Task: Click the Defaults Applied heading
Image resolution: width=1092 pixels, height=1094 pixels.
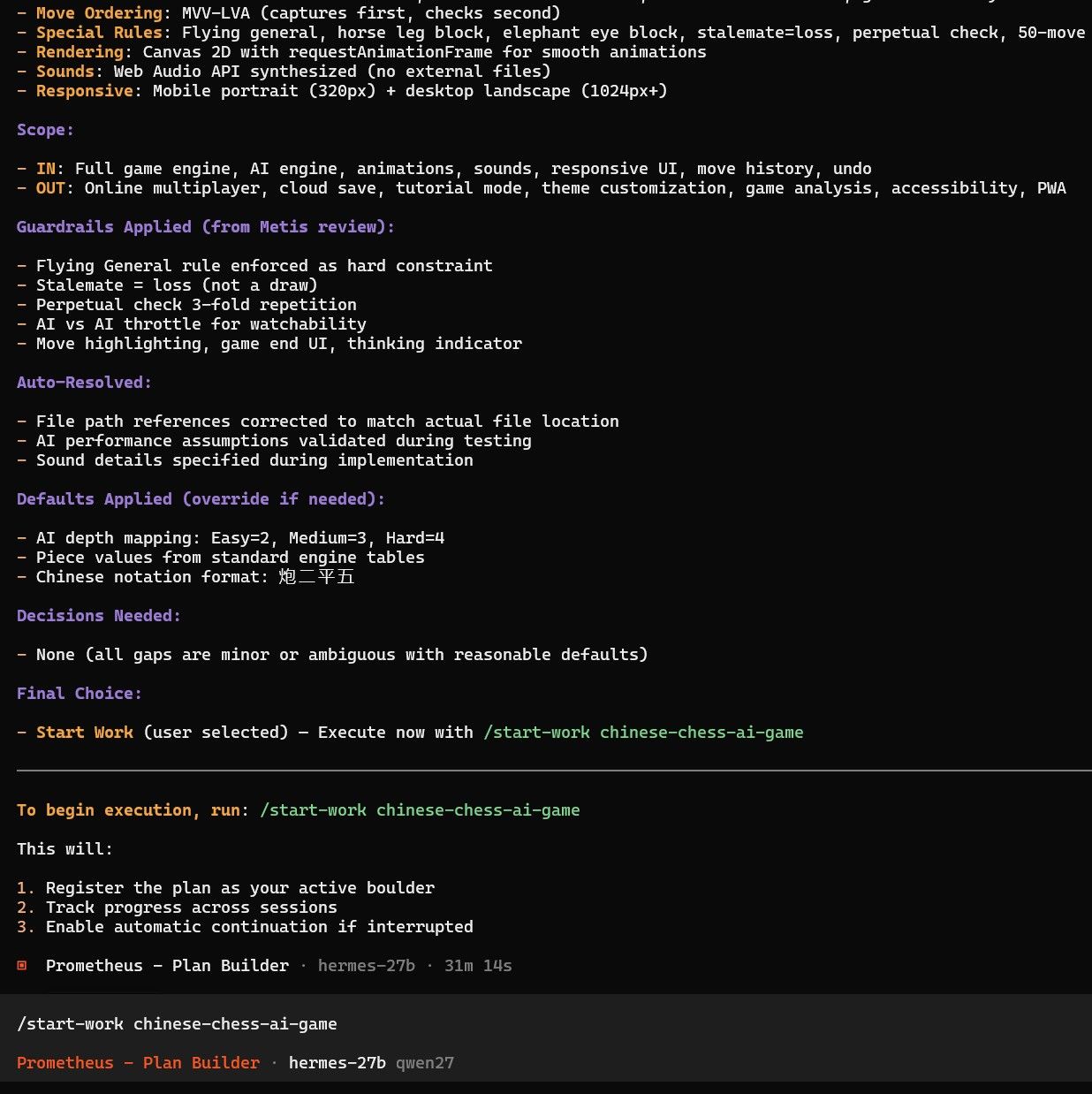Action: coord(201,499)
